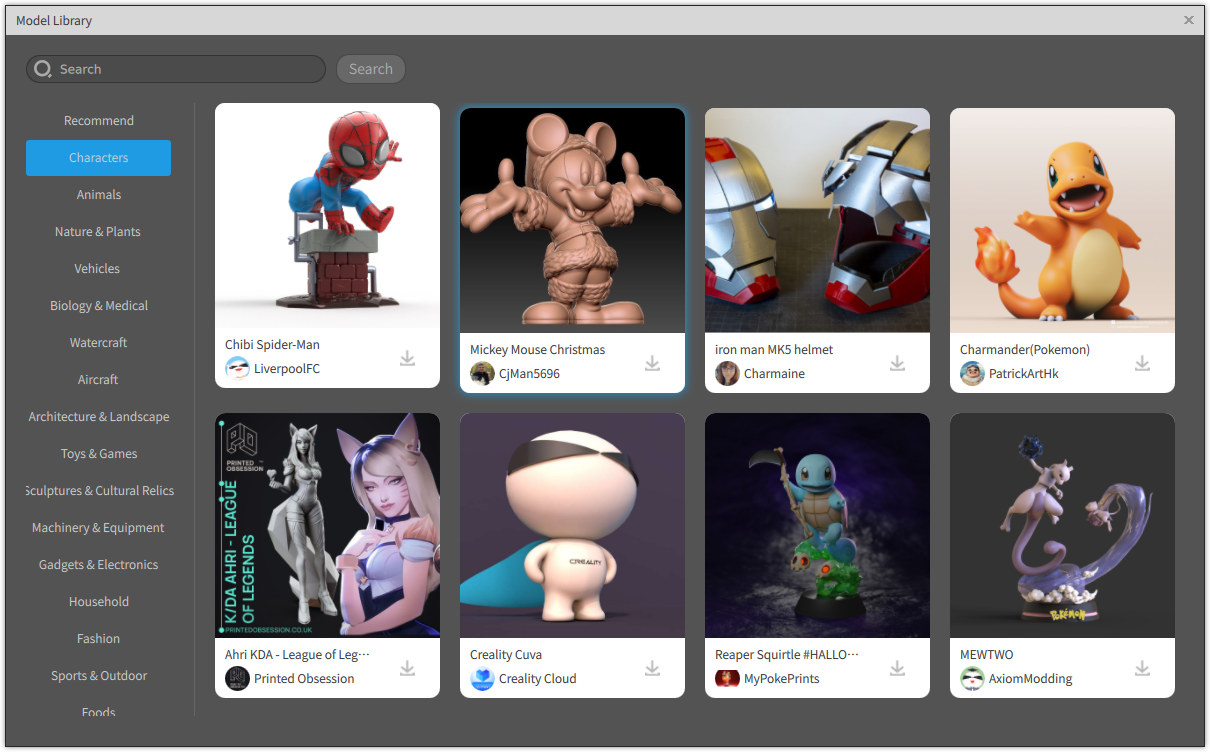Select the Gadgets & Electronics category
1210x752 pixels.
coord(98,565)
